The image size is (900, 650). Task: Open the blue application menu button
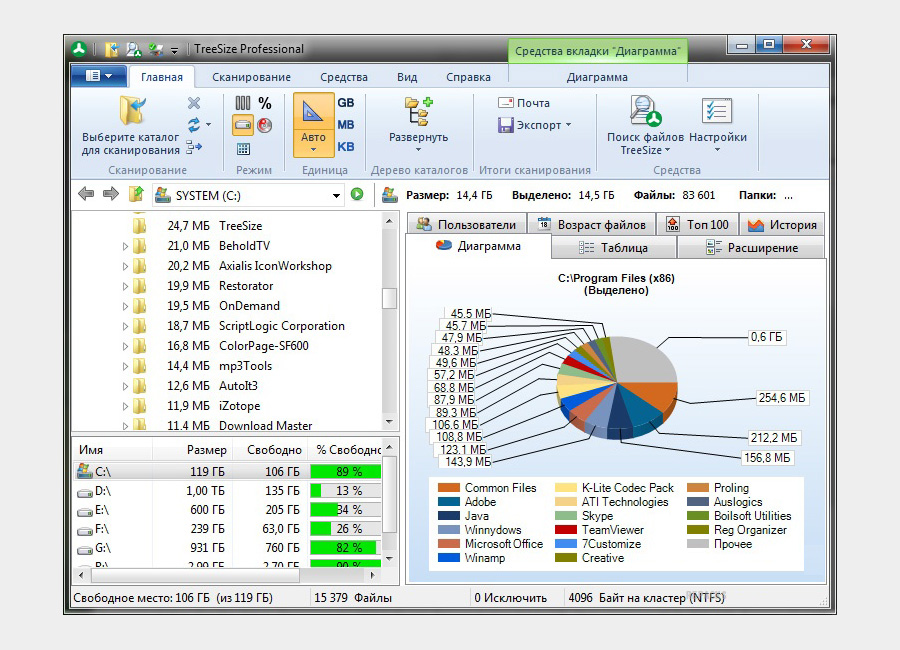click(99, 76)
